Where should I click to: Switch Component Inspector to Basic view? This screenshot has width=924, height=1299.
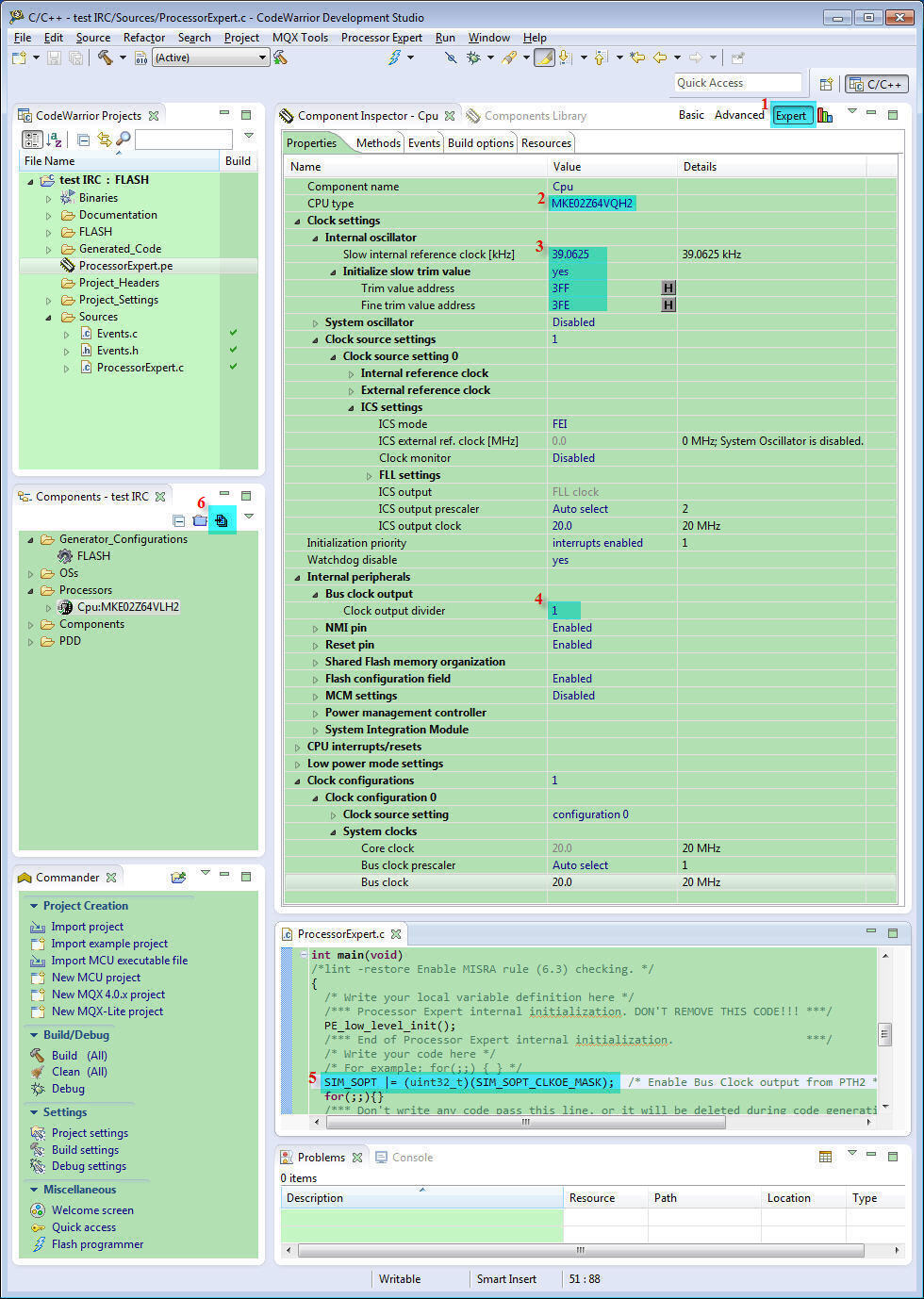click(x=691, y=115)
